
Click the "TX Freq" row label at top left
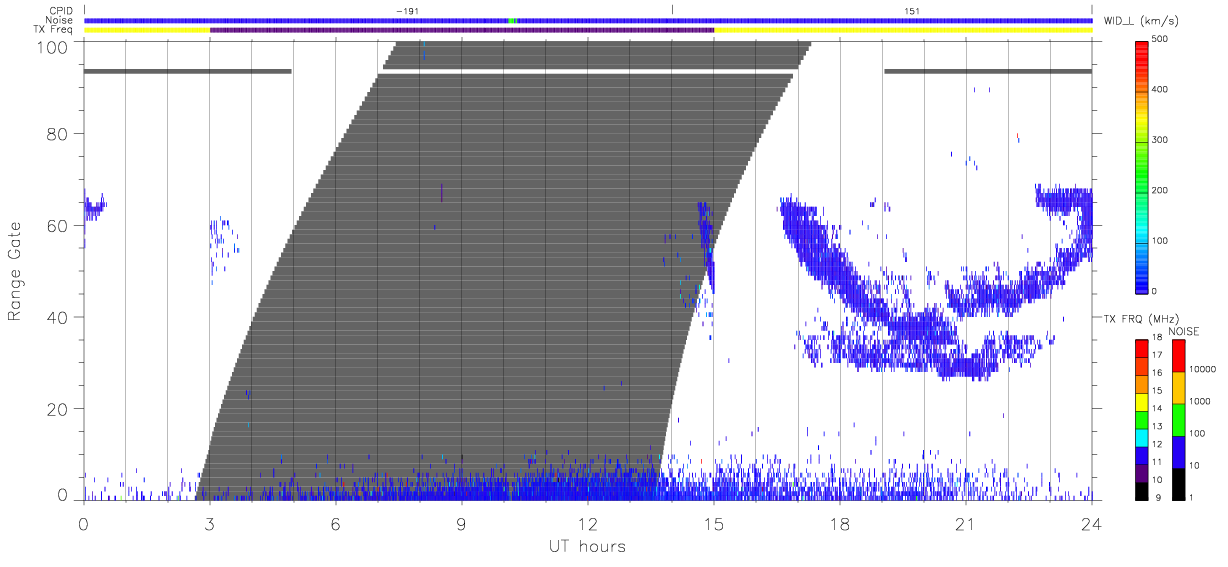(55, 30)
